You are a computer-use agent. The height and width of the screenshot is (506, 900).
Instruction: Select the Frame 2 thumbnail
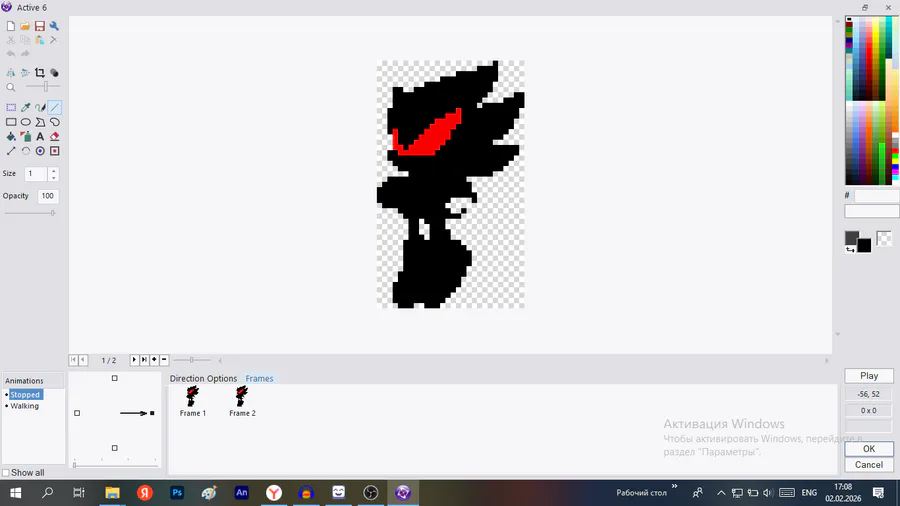coord(242,401)
